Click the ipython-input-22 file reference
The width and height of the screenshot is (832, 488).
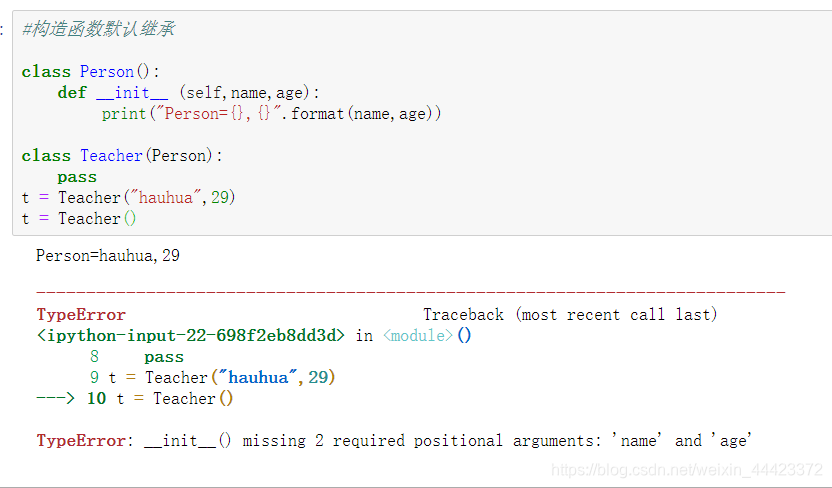coord(190,336)
